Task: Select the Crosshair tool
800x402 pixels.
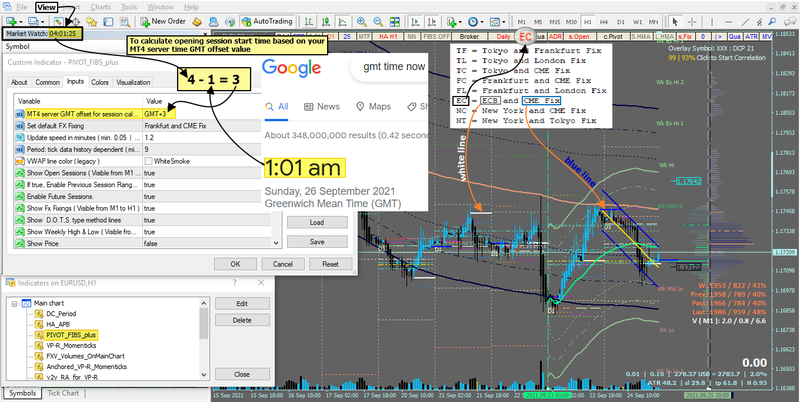Action: (692, 21)
